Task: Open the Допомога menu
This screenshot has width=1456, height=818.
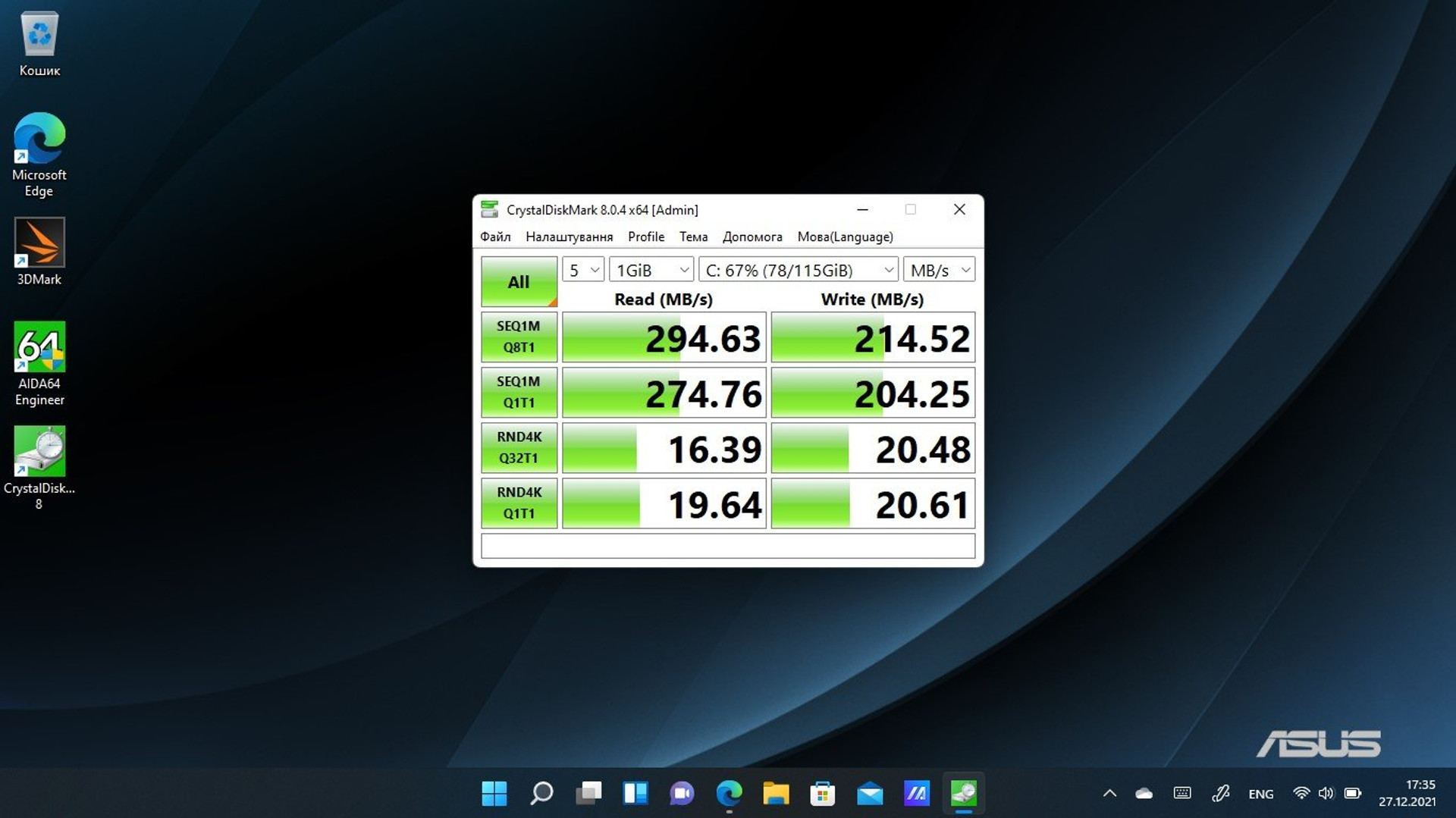Action: pyautogui.click(x=752, y=237)
